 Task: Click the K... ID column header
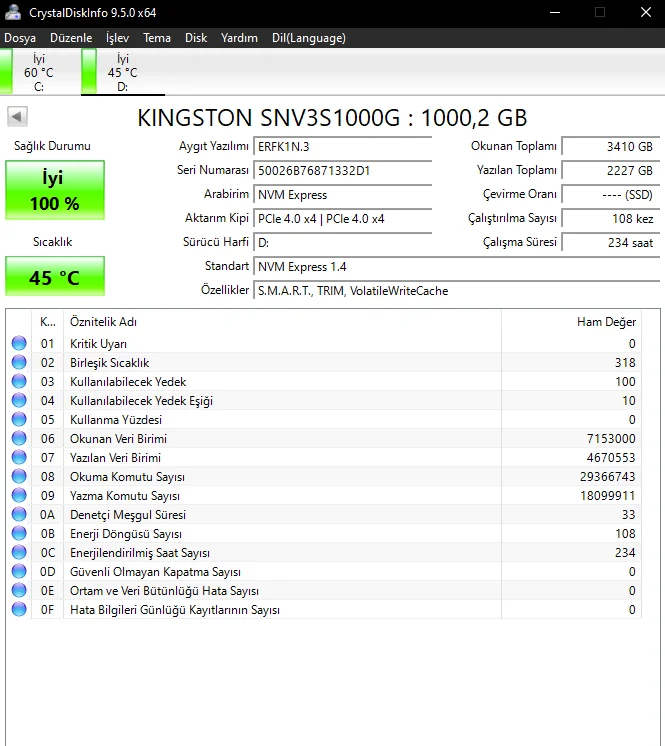point(48,322)
